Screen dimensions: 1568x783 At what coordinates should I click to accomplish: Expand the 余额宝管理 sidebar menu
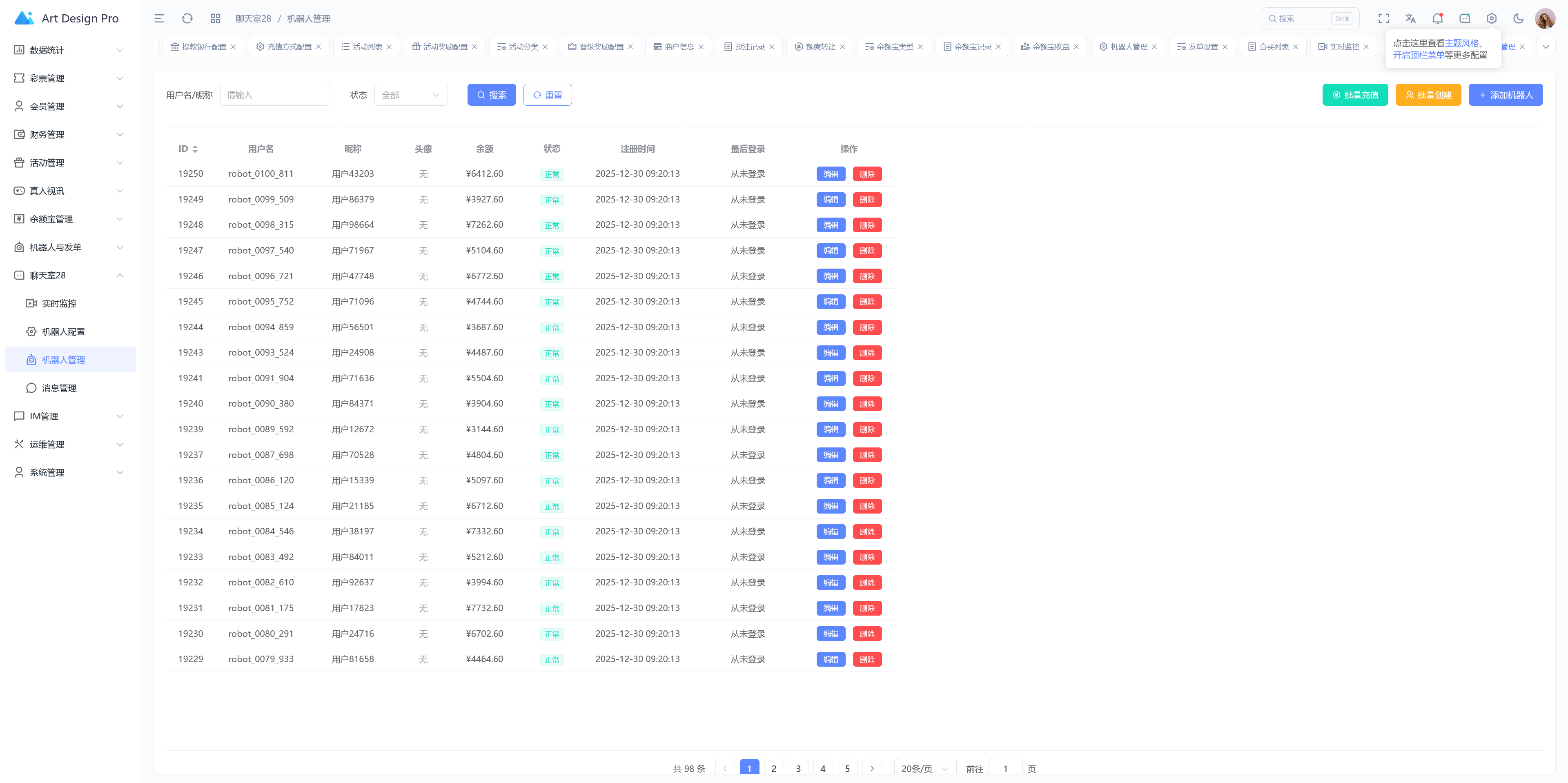tap(70, 219)
